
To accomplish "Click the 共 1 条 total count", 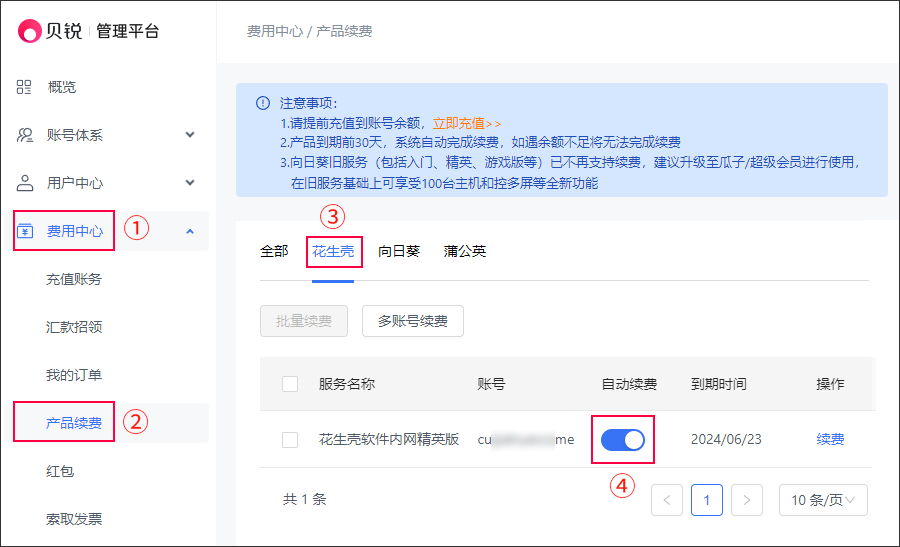I will (x=304, y=499).
